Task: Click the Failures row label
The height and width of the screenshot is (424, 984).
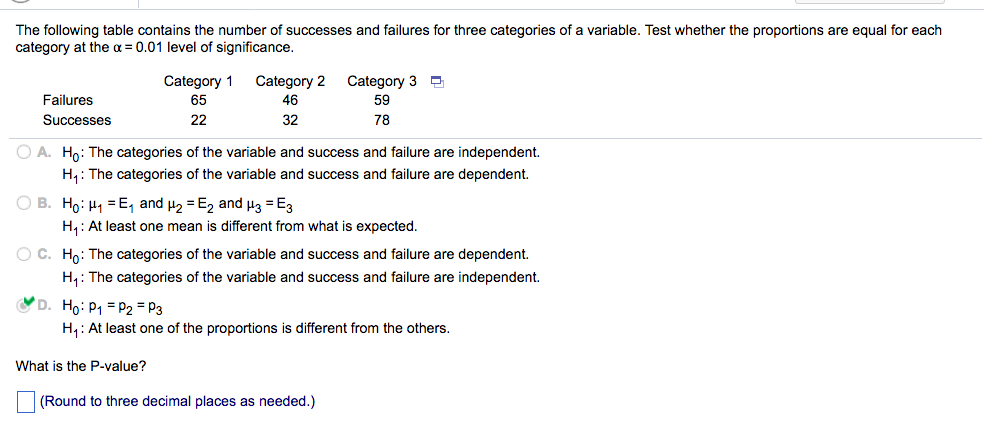Action: 68,100
